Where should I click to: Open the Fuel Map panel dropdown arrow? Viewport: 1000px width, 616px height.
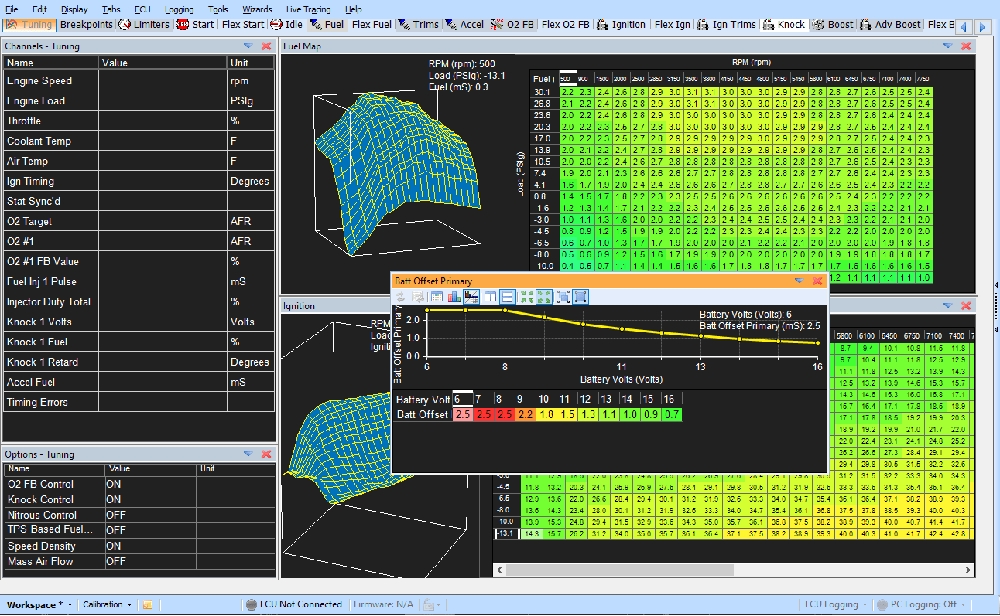946,46
